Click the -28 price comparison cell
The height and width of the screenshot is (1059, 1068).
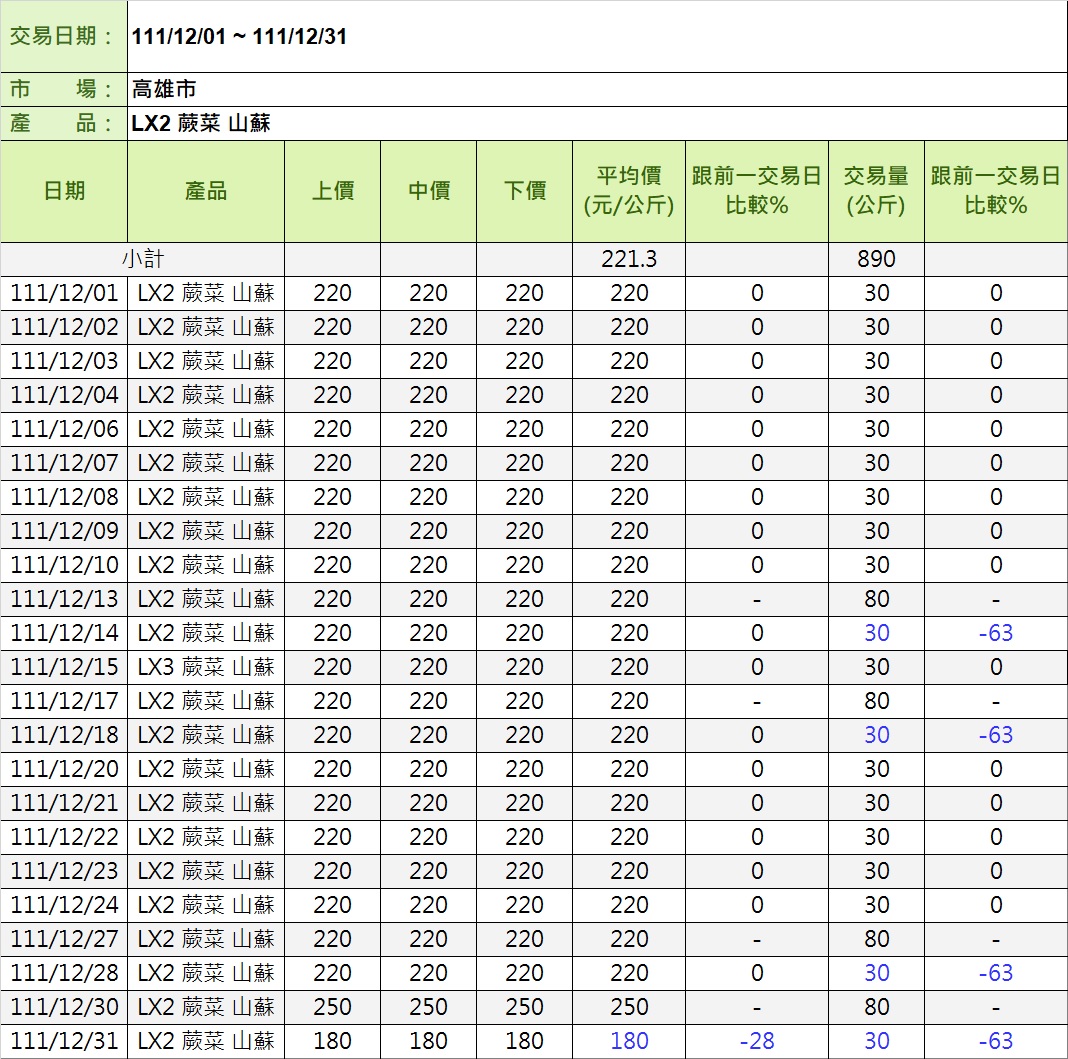click(x=756, y=1041)
